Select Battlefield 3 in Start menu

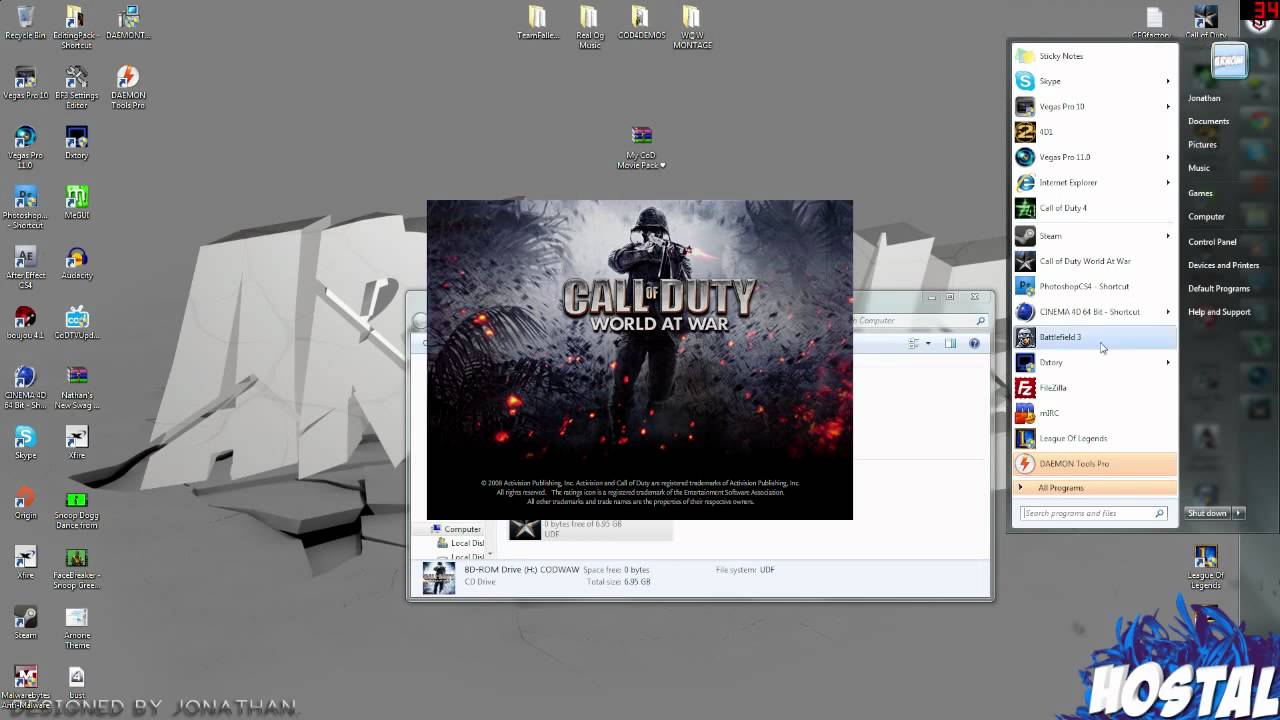1094,337
